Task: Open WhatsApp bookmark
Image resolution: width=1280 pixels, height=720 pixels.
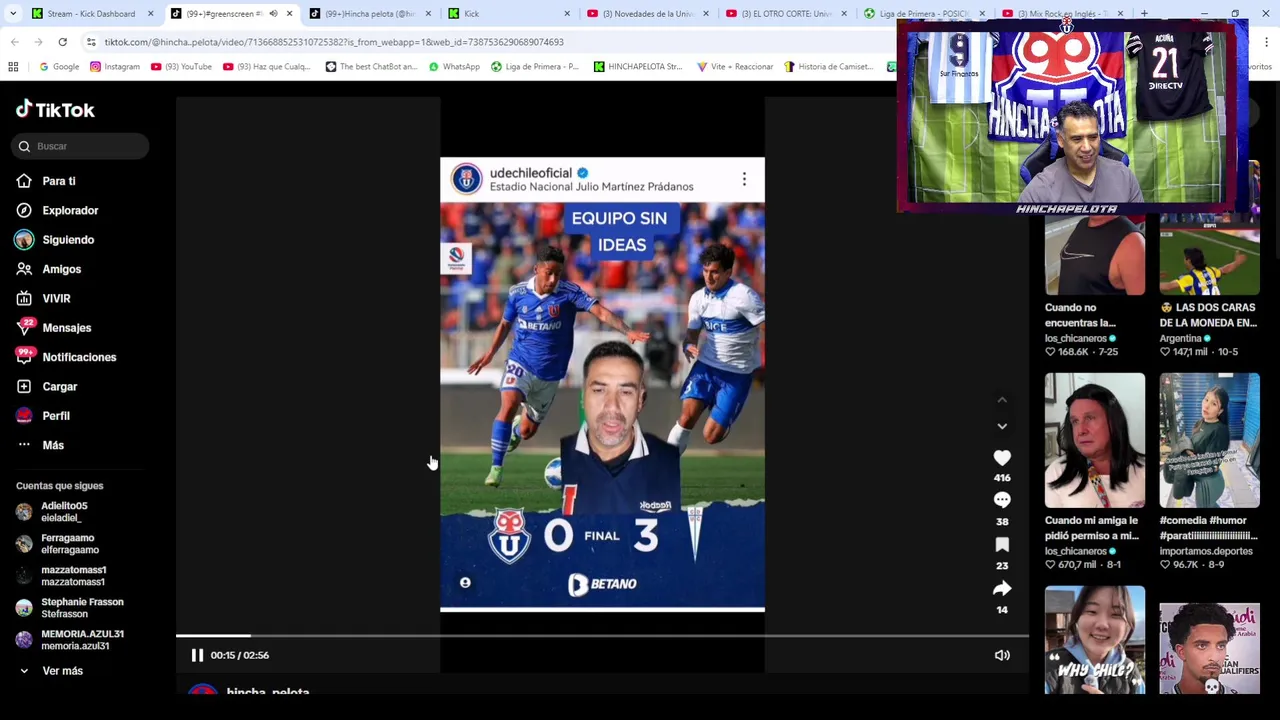Action: coord(454,67)
